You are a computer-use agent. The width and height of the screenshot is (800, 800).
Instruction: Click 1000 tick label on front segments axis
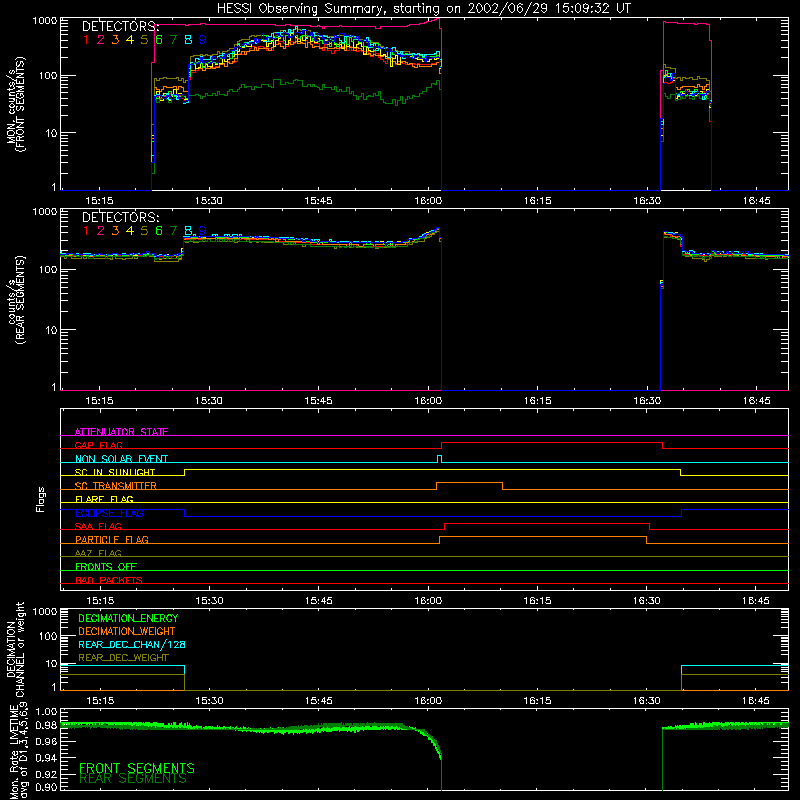pos(45,21)
